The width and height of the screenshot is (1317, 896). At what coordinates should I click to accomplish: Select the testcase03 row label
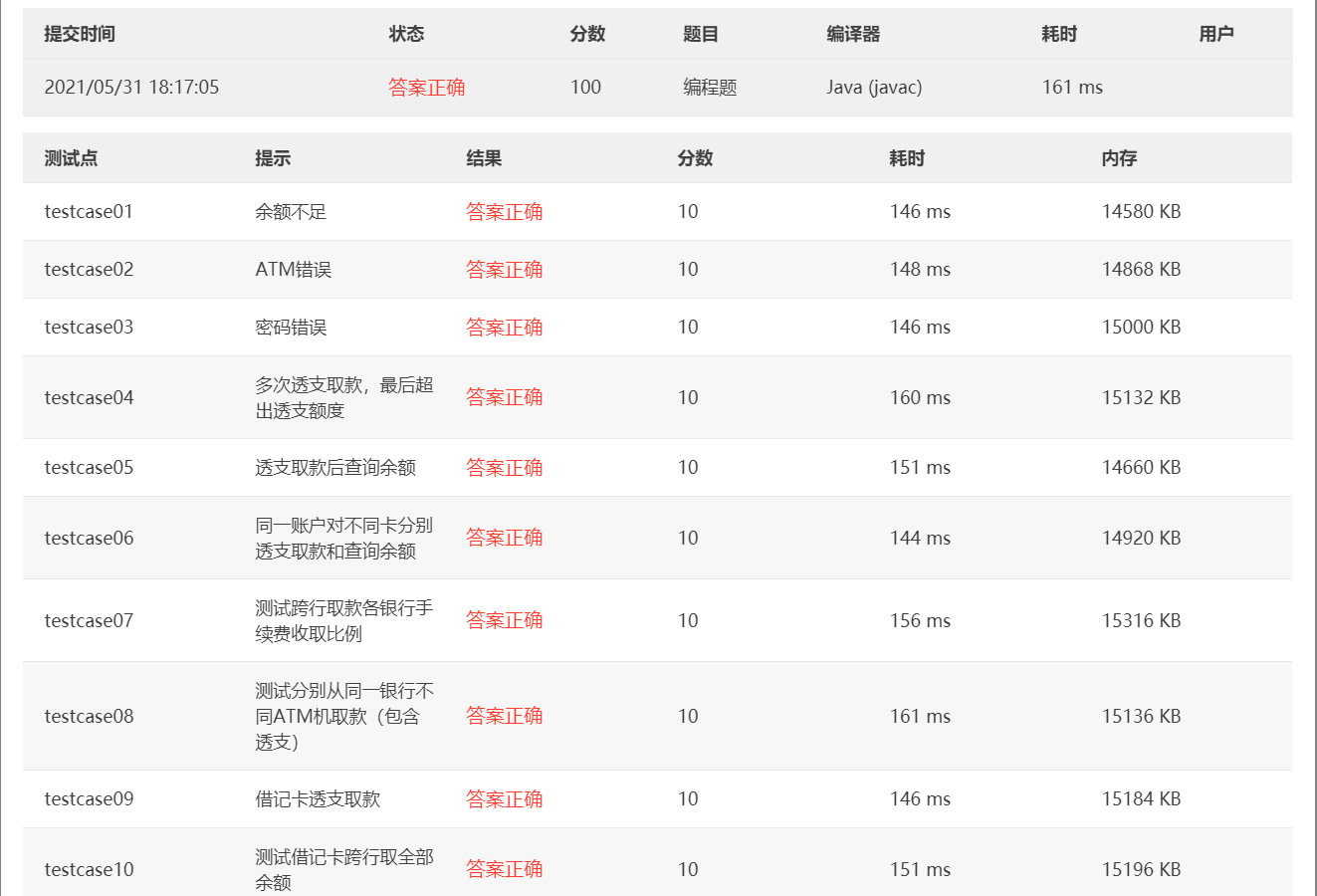coord(89,328)
